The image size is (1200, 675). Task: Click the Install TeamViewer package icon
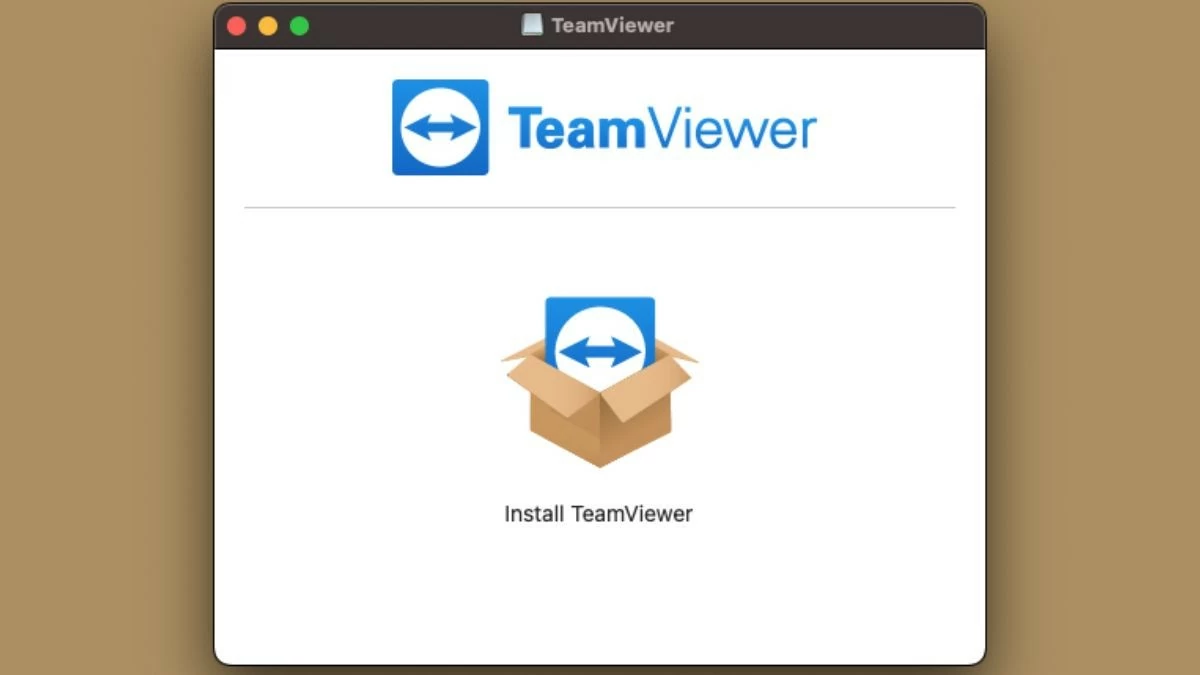click(x=598, y=385)
